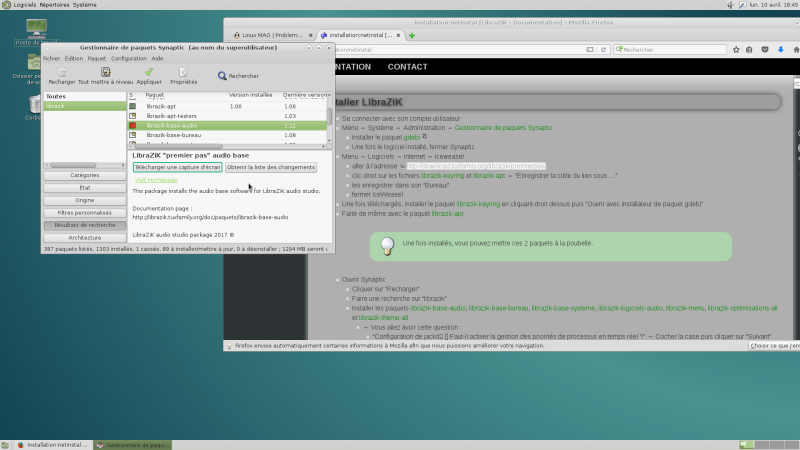The height and width of the screenshot is (450, 800).
Task: Close the installation:netinstal Firefox tab
Action: 398,35
